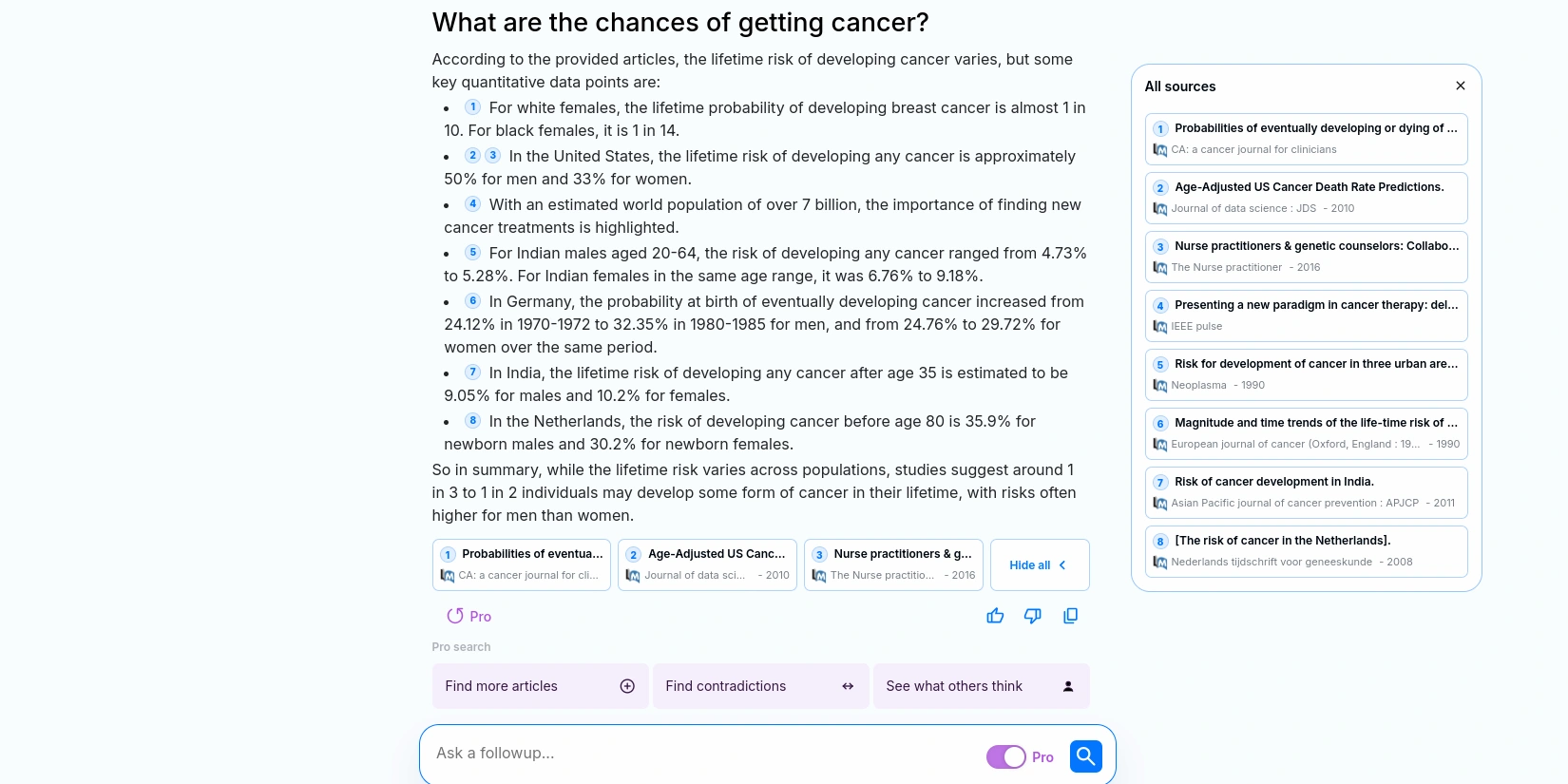
Task: Open the Age-Adjusted US Cancer source card below answer
Action: (708, 564)
